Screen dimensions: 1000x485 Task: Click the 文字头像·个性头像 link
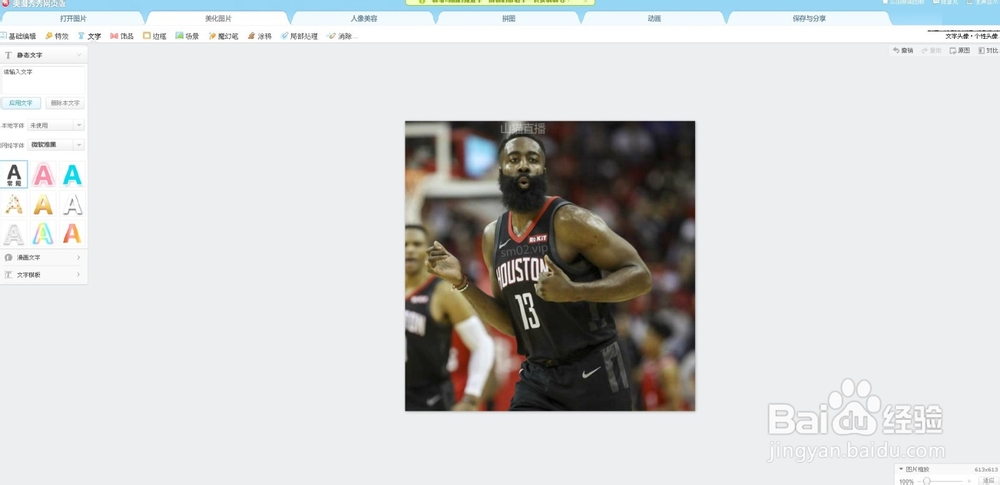coord(971,36)
